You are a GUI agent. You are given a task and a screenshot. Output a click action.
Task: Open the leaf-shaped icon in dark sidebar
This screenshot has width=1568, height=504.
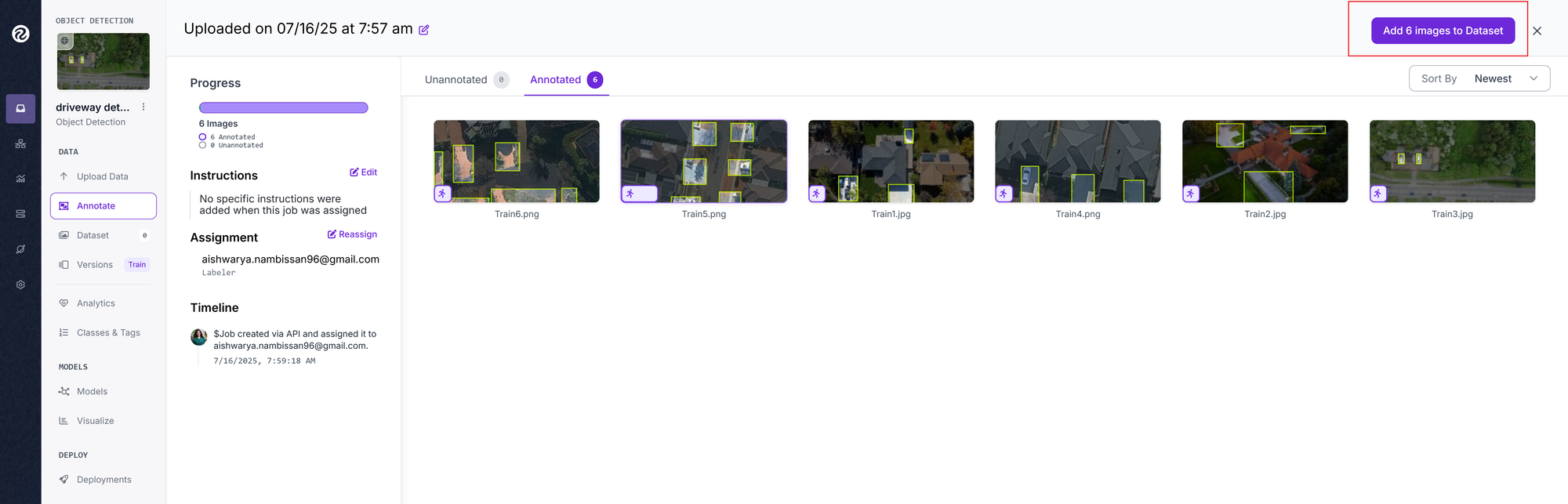tap(20, 249)
